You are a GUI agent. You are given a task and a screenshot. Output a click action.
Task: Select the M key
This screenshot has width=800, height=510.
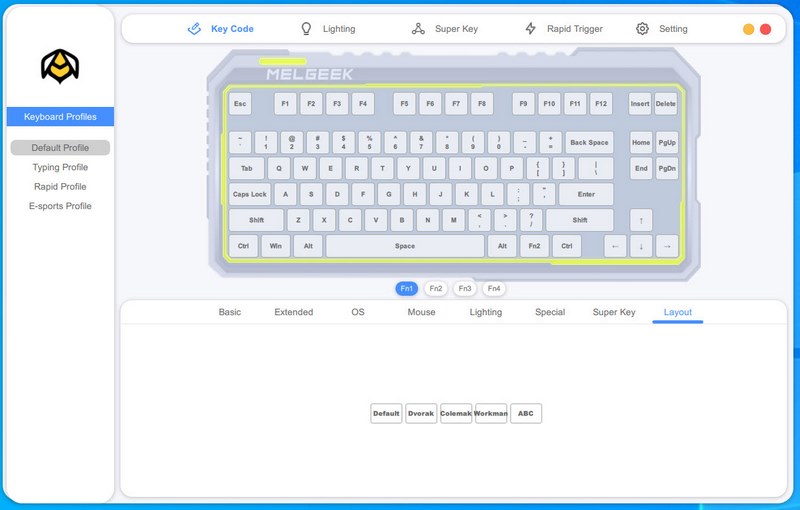[x=454, y=220]
